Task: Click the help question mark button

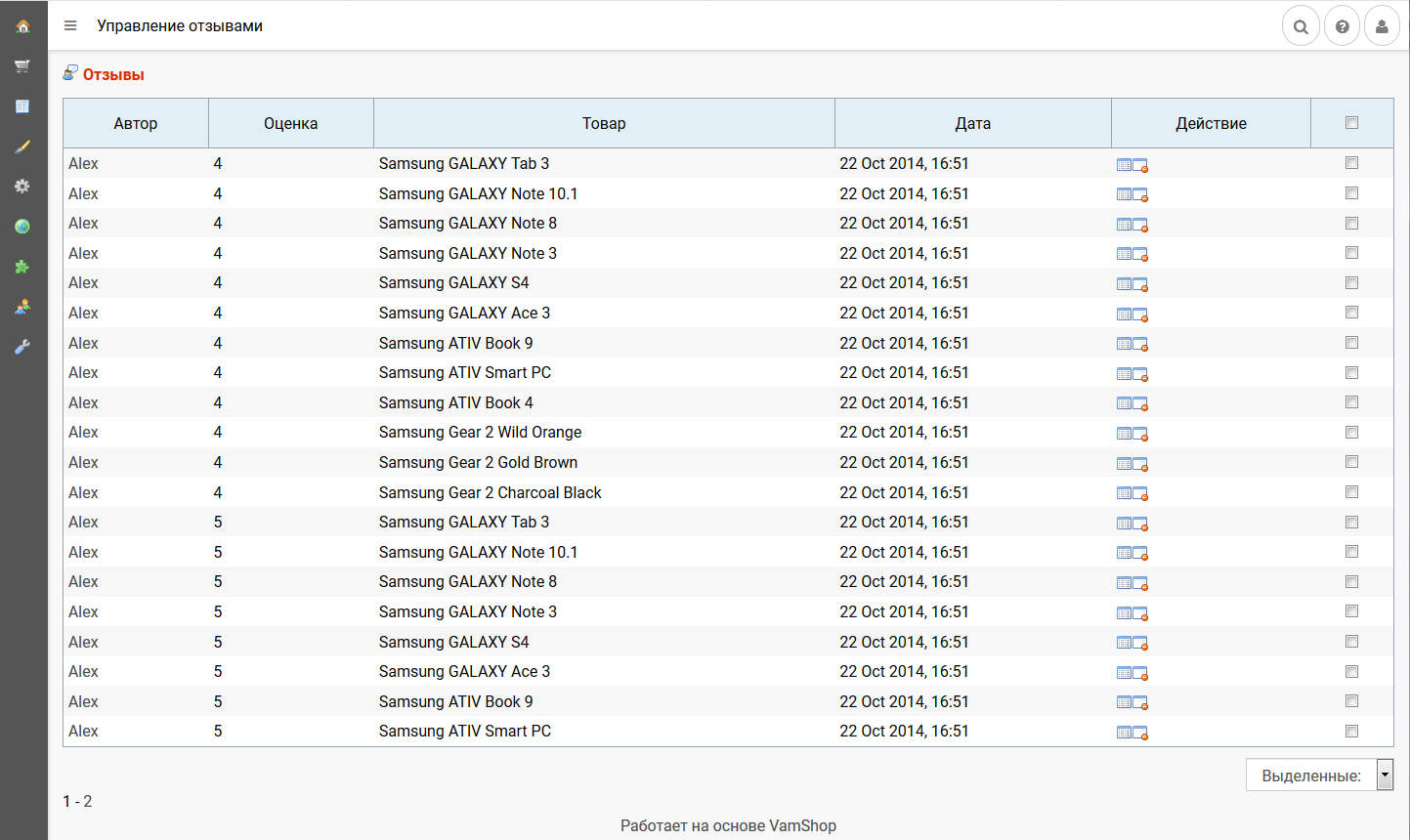Action: tap(1342, 26)
